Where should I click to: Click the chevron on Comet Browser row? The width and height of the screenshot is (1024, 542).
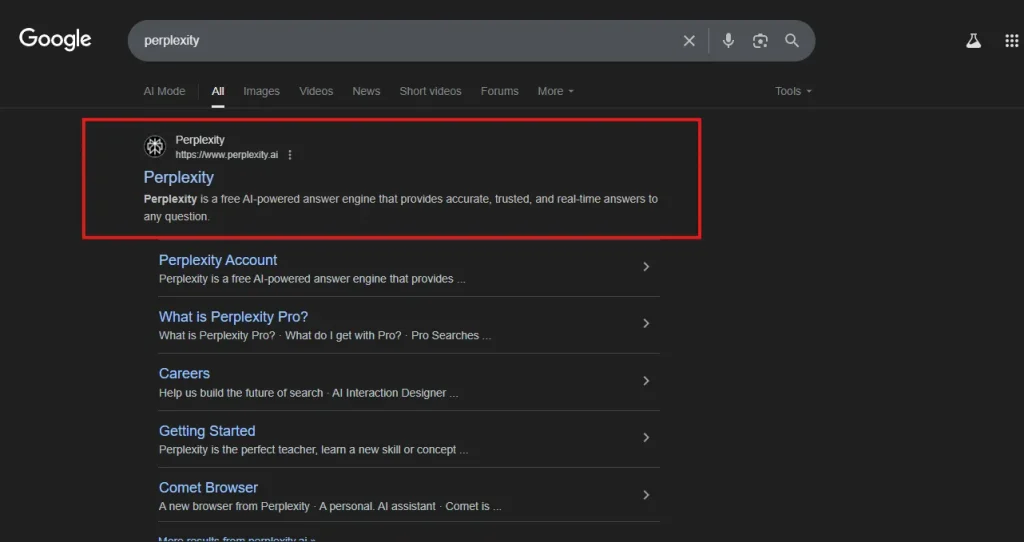coord(646,495)
